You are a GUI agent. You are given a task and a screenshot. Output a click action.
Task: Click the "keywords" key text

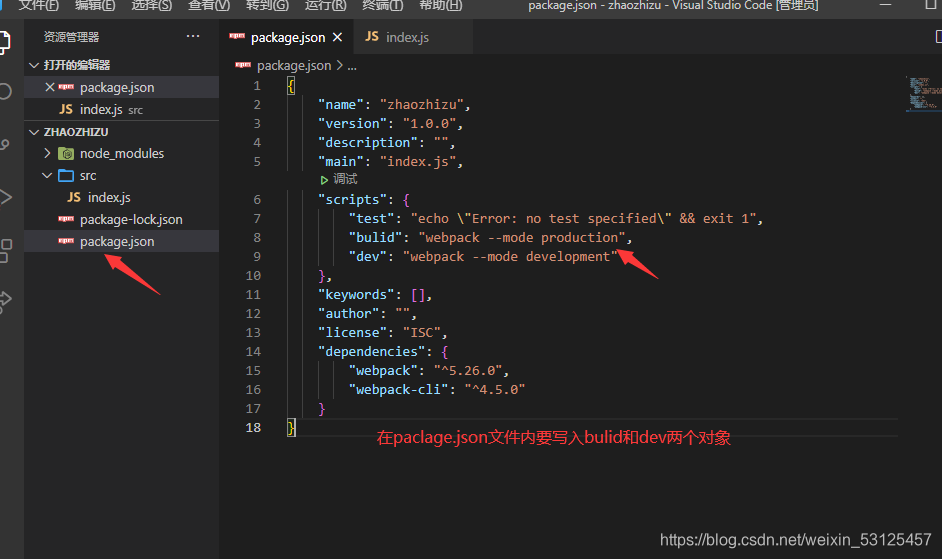tap(356, 295)
